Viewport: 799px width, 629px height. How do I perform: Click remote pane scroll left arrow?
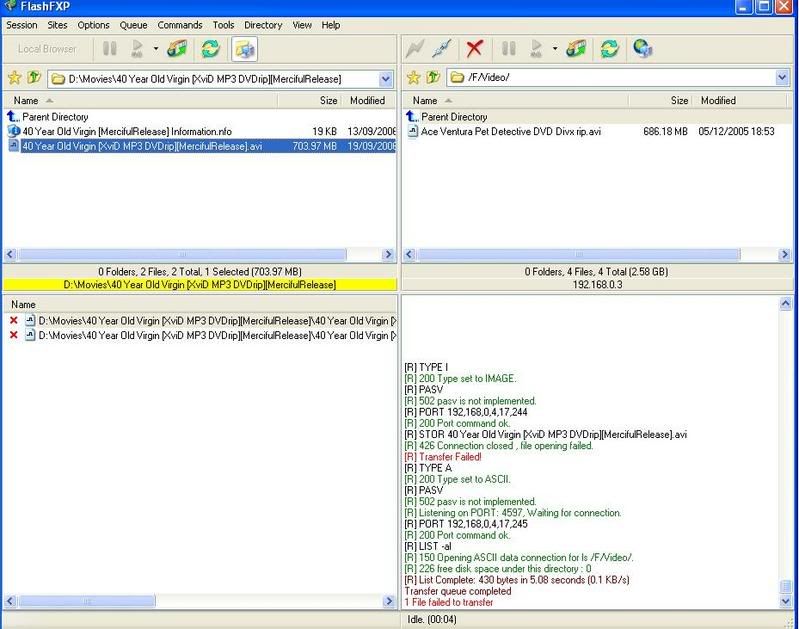409,254
